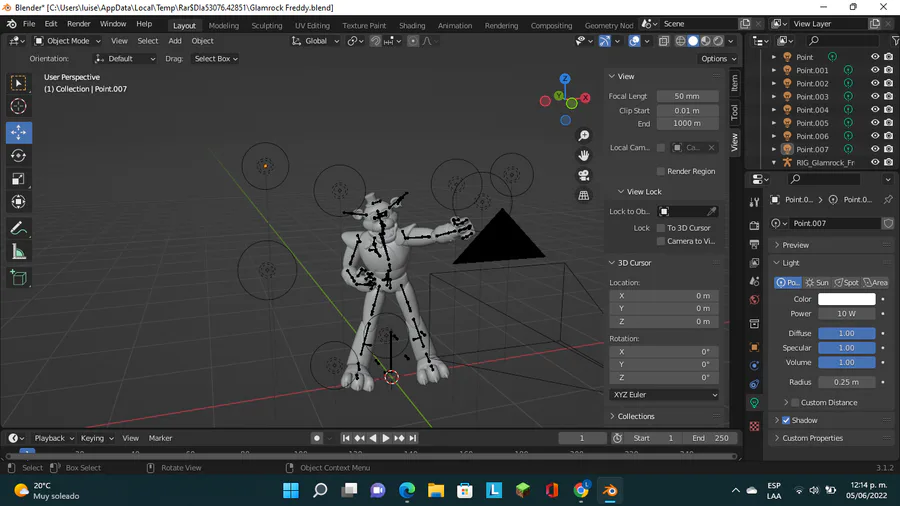Select the Add Cube tool

point(18,278)
